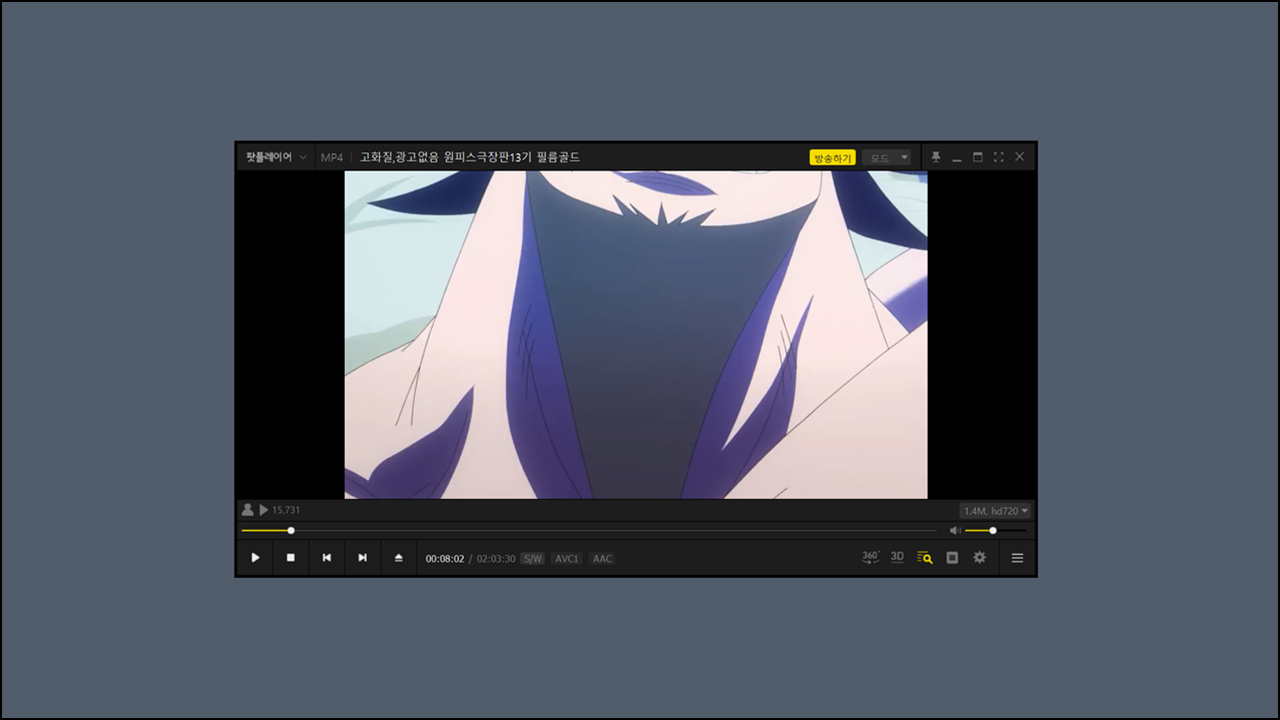Viewport: 1280px width, 720px height.
Task: Click the yellow 방송하기 broadcast button
Action: pyautogui.click(x=833, y=158)
